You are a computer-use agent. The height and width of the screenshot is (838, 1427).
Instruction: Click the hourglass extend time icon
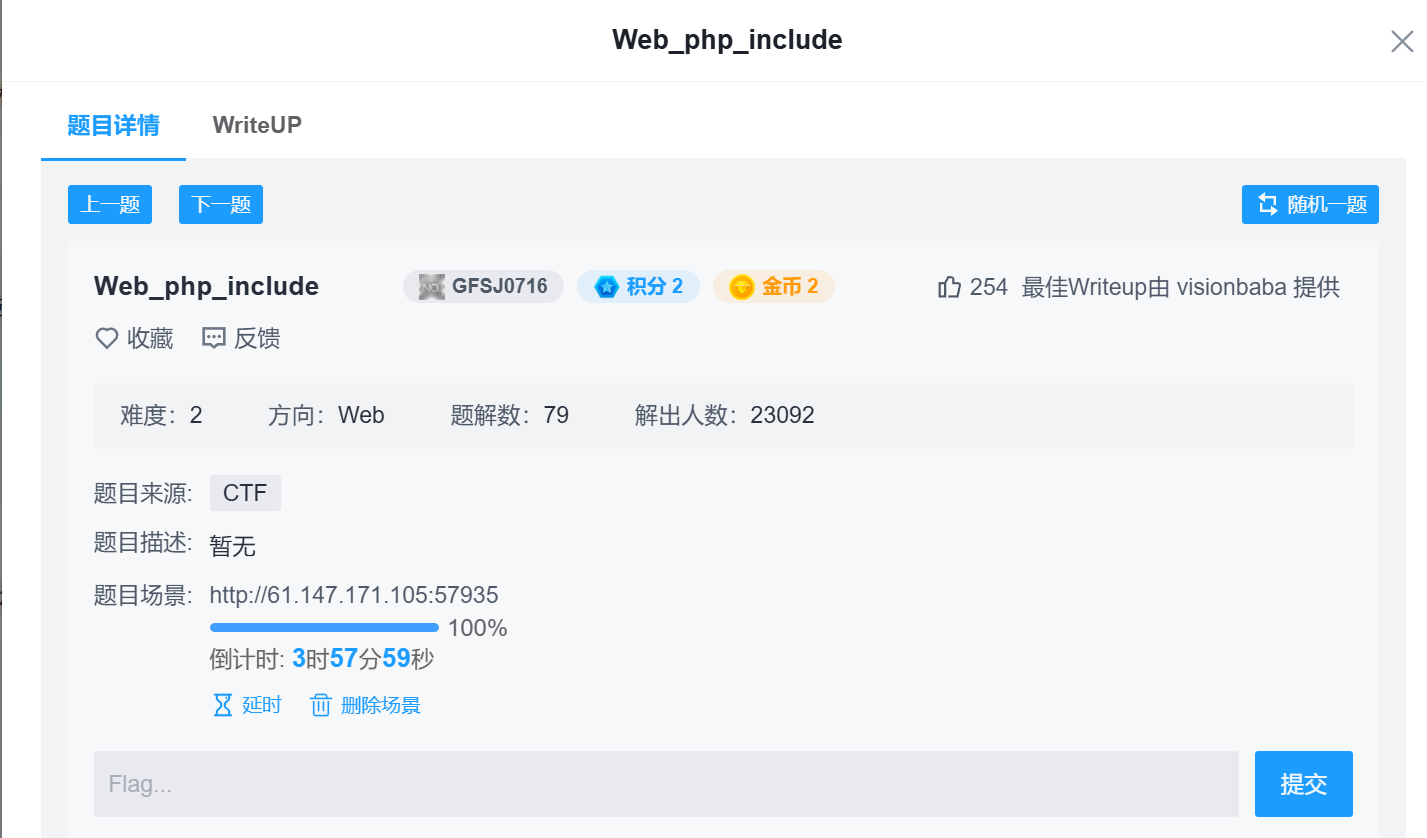(x=224, y=705)
